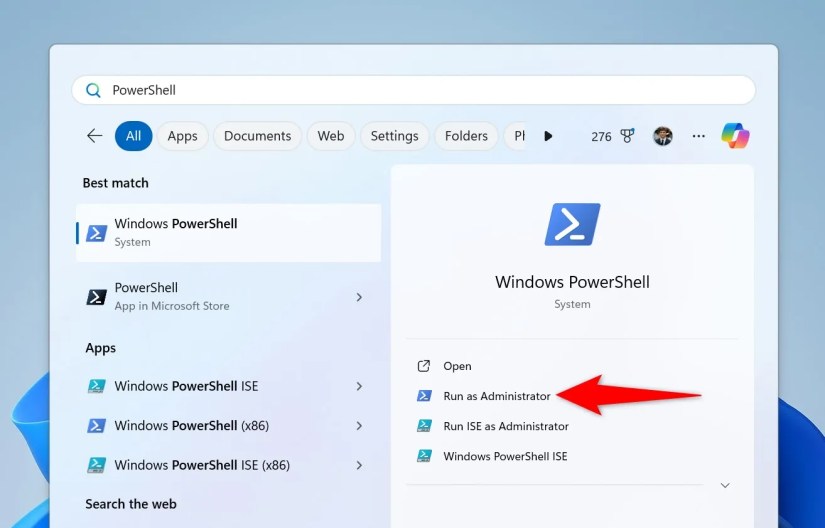
Task: Click the Windows PowerShell (x86) icon
Action: pos(97,425)
